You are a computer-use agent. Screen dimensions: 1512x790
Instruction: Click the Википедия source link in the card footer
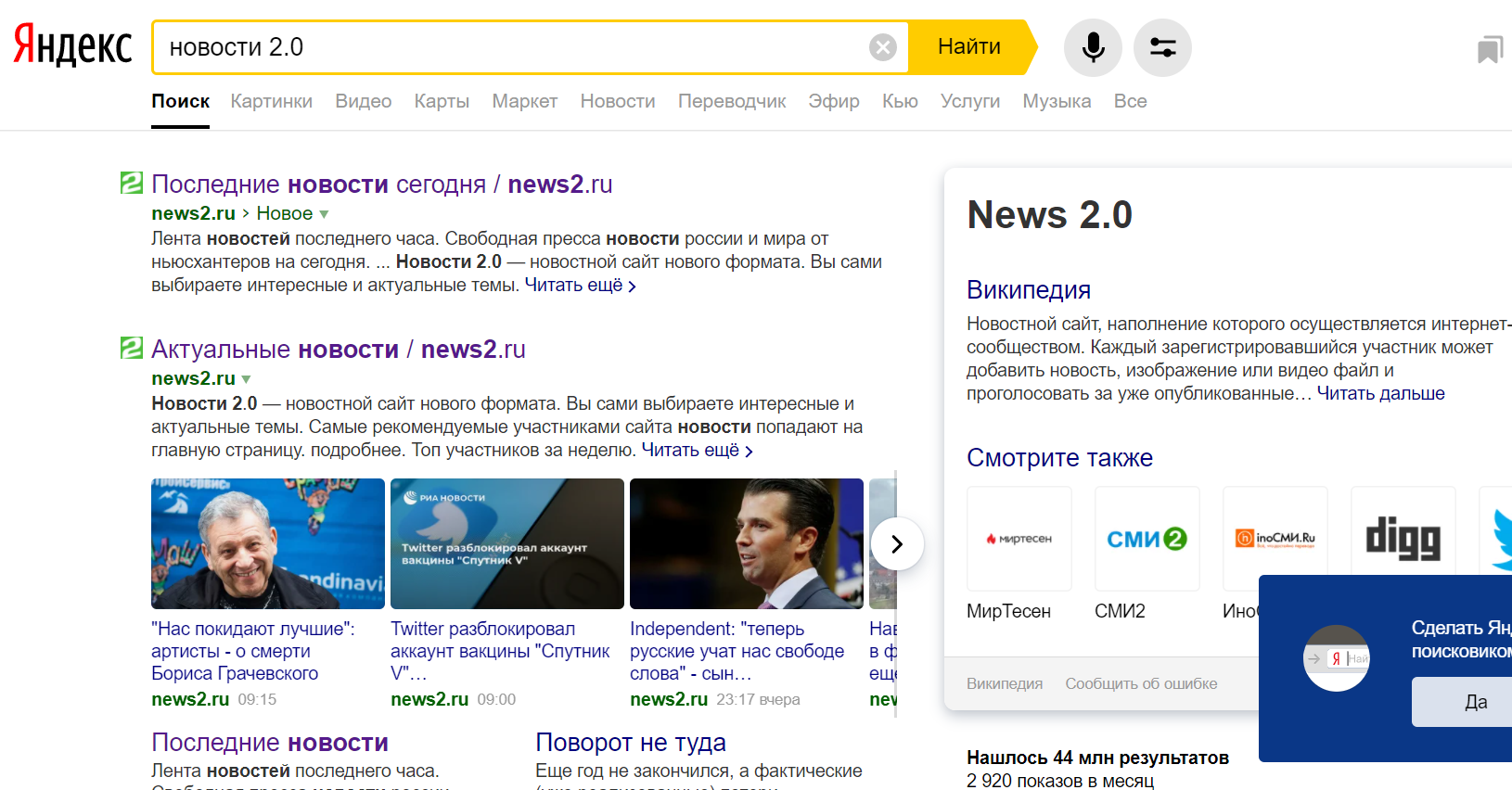point(1005,683)
